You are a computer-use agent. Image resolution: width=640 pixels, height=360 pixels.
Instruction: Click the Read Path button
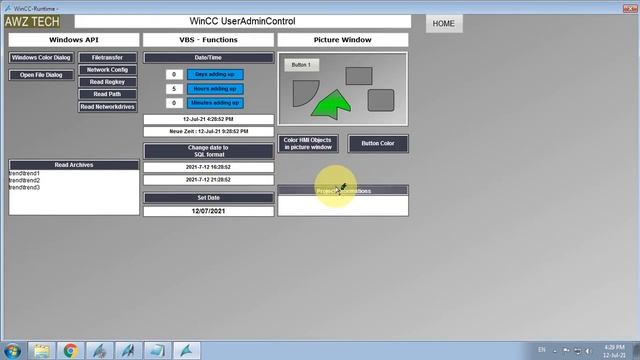click(107, 94)
